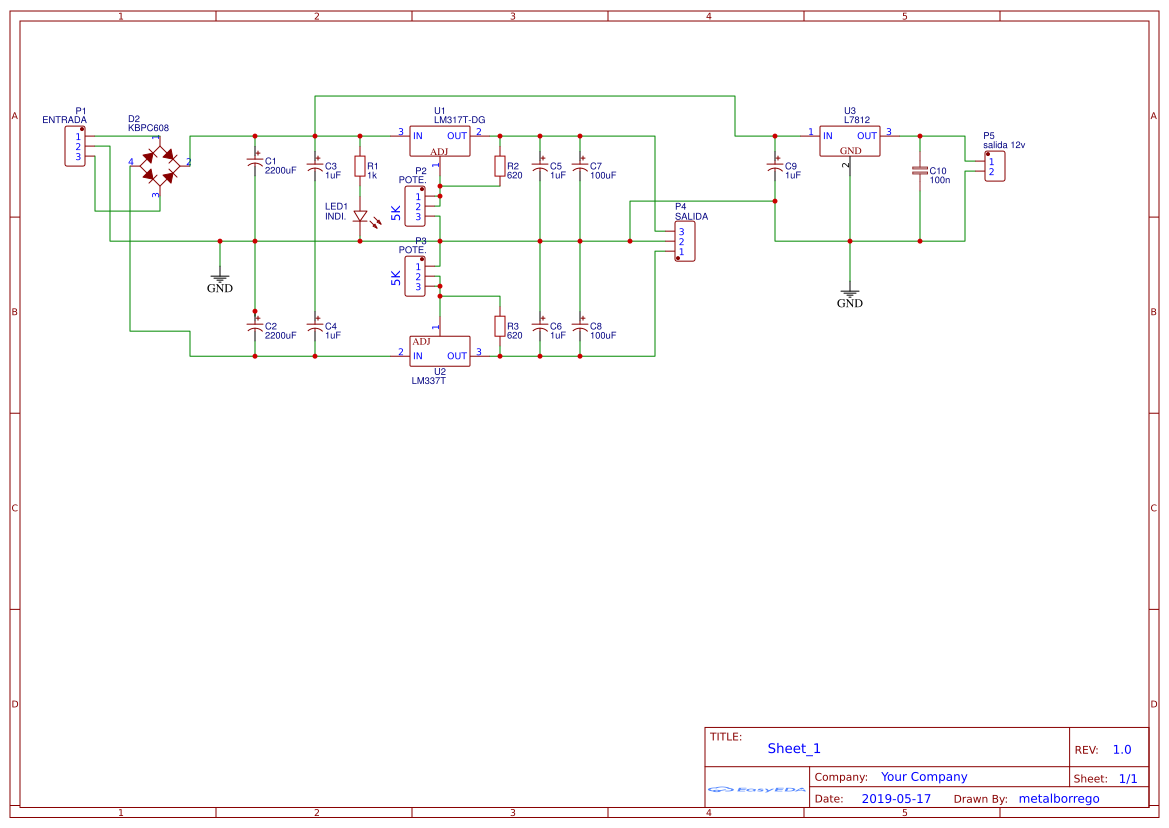The image size is (1169, 828).
Task: Click the GND symbol under regulator U3
Action: (849, 294)
